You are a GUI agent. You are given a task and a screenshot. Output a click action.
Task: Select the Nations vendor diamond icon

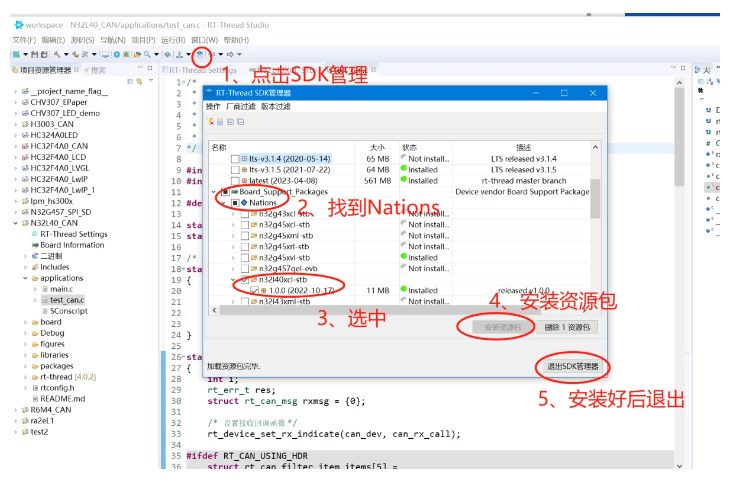click(244, 203)
